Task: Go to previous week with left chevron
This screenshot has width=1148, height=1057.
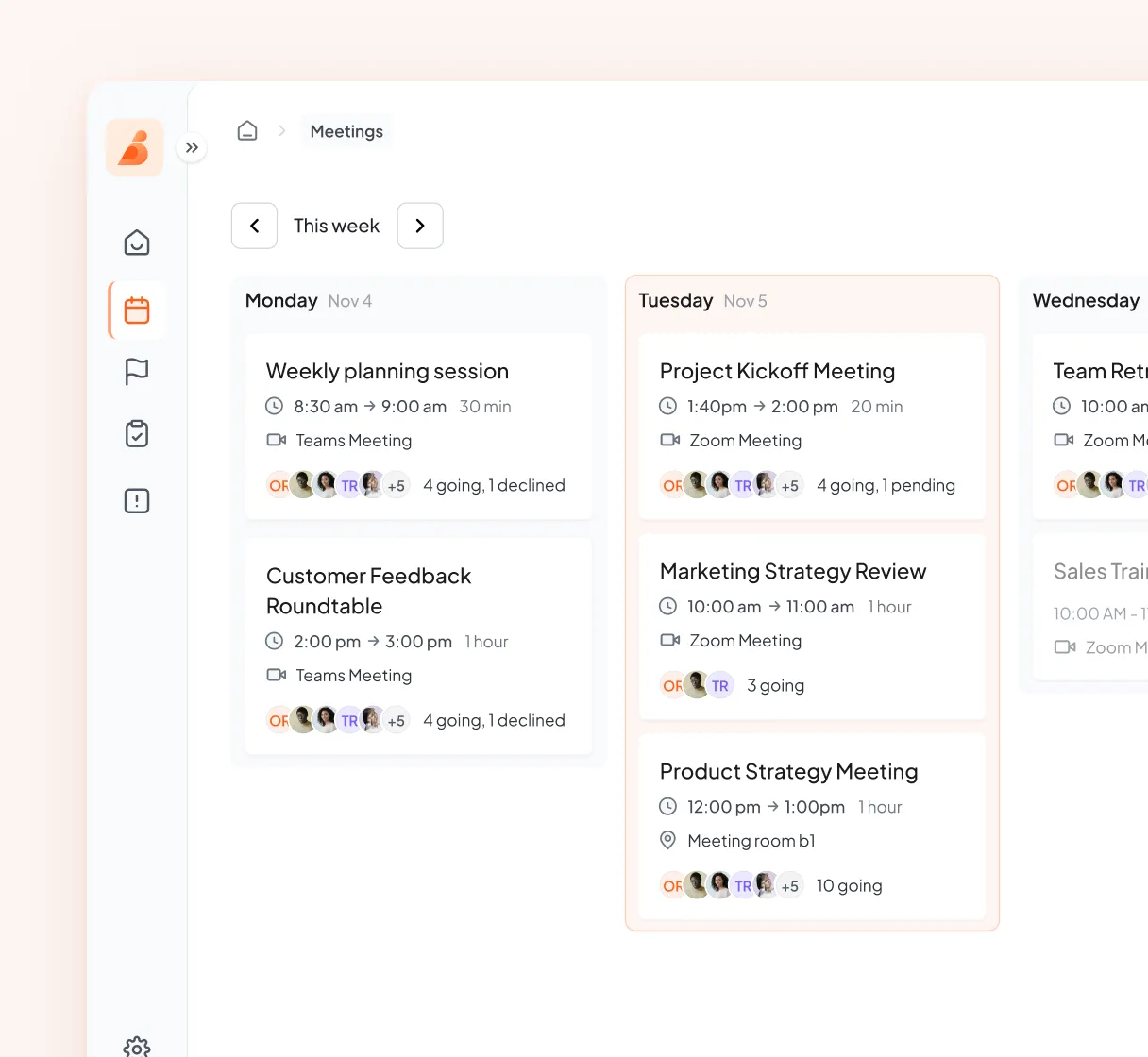Action: [x=254, y=226]
